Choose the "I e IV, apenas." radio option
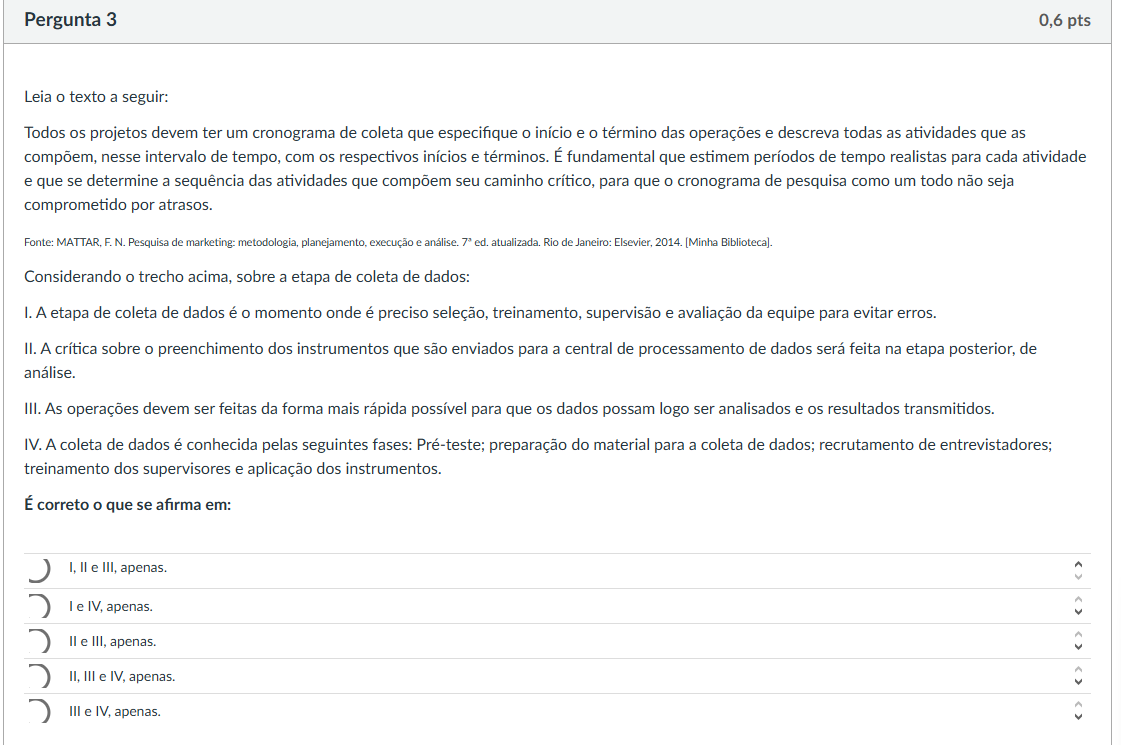The image size is (1121, 745). (x=37, y=606)
